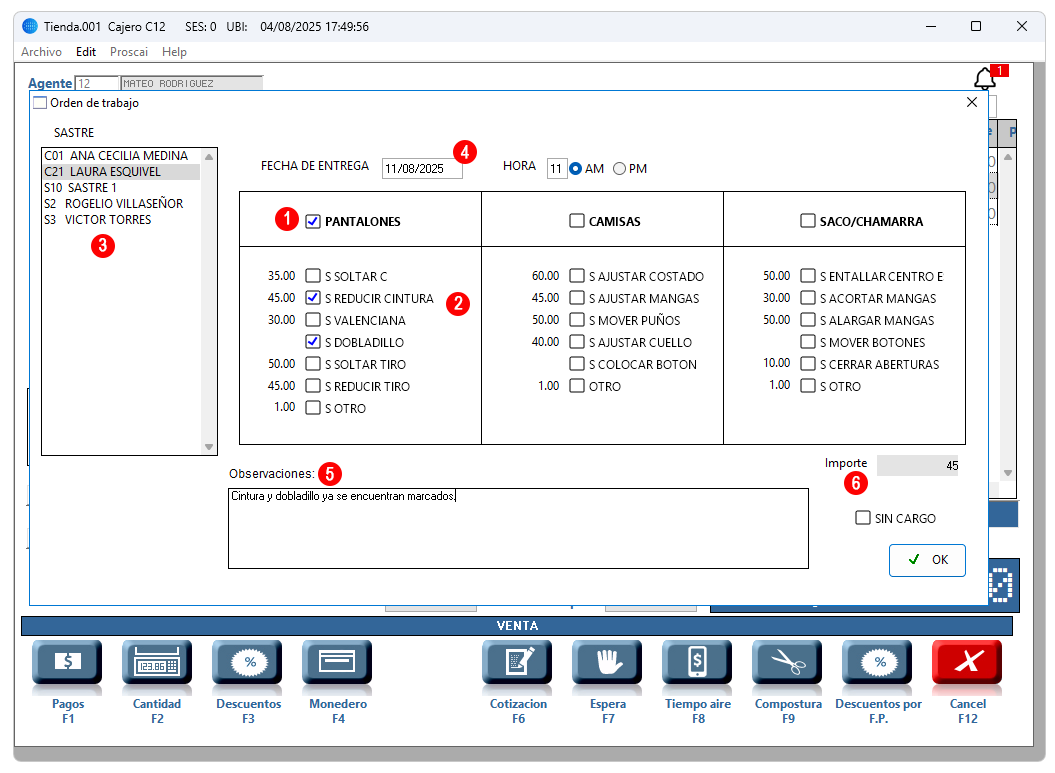Open the Archivo menu
The width and height of the screenshot is (1055, 773).
coord(41,52)
